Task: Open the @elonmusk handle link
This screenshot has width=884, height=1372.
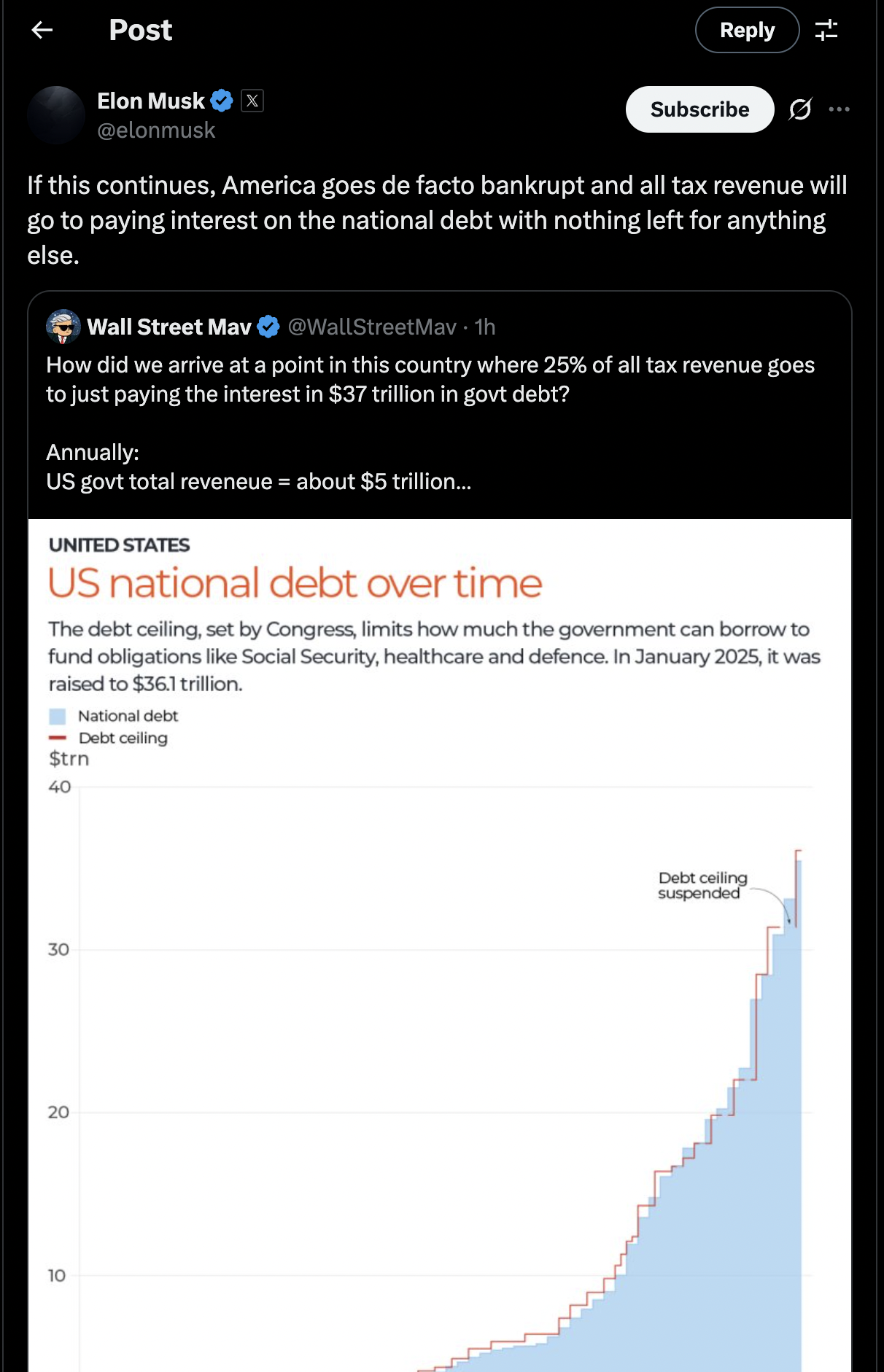Action: tap(156, 130)
